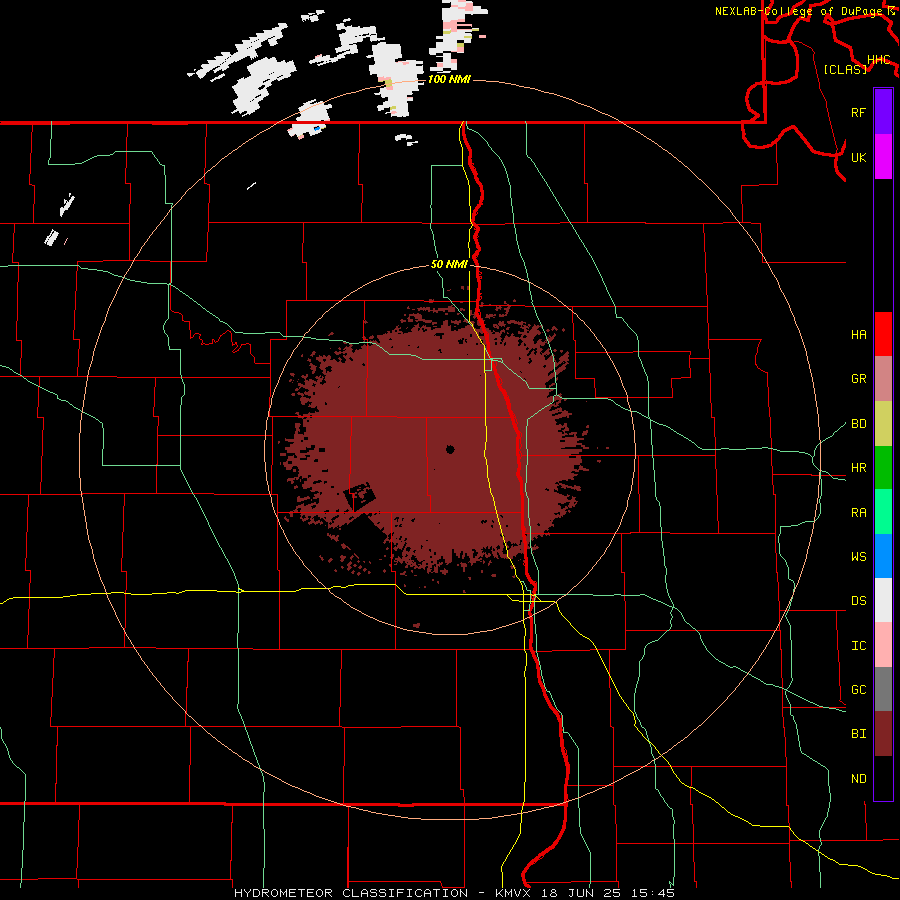Click the brown BI legend swatch
Viewport: 900px width, 900px height.
[883, 734]
